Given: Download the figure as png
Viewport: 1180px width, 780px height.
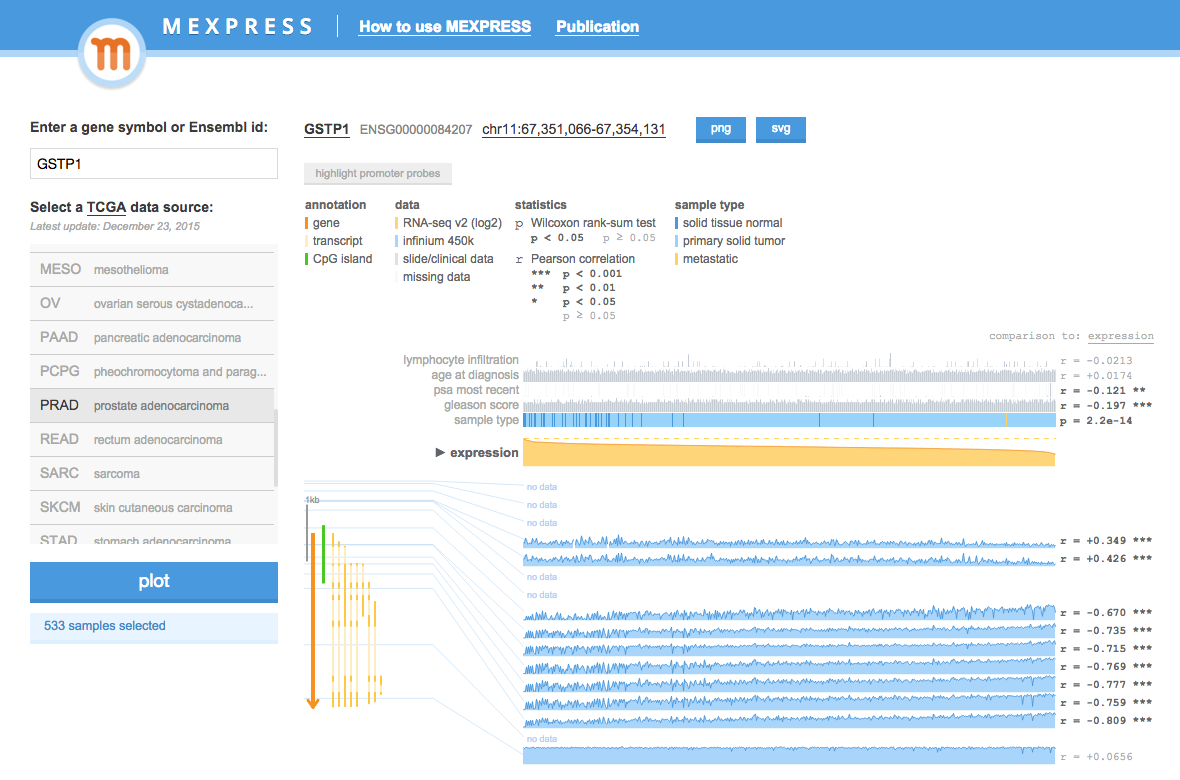Looking at the screenshot, I should coord(720,129).
